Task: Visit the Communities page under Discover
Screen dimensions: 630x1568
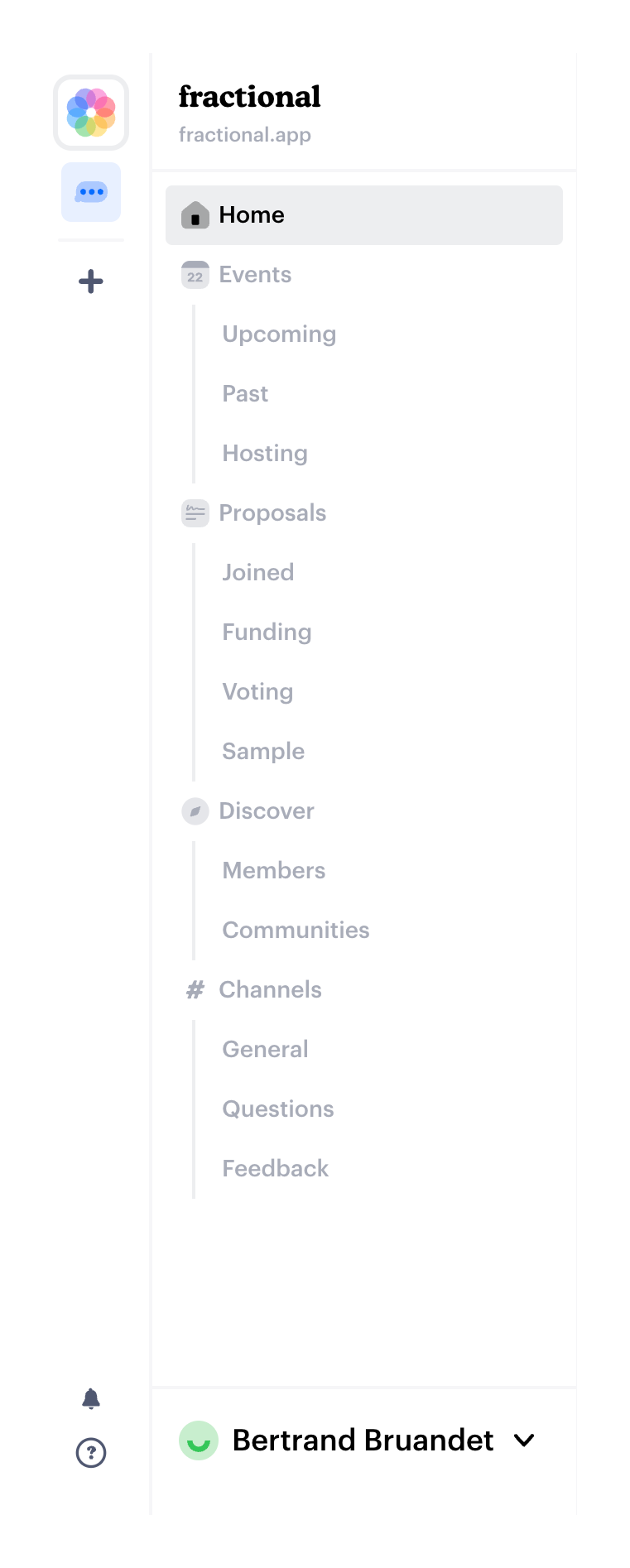Action: 296,930
